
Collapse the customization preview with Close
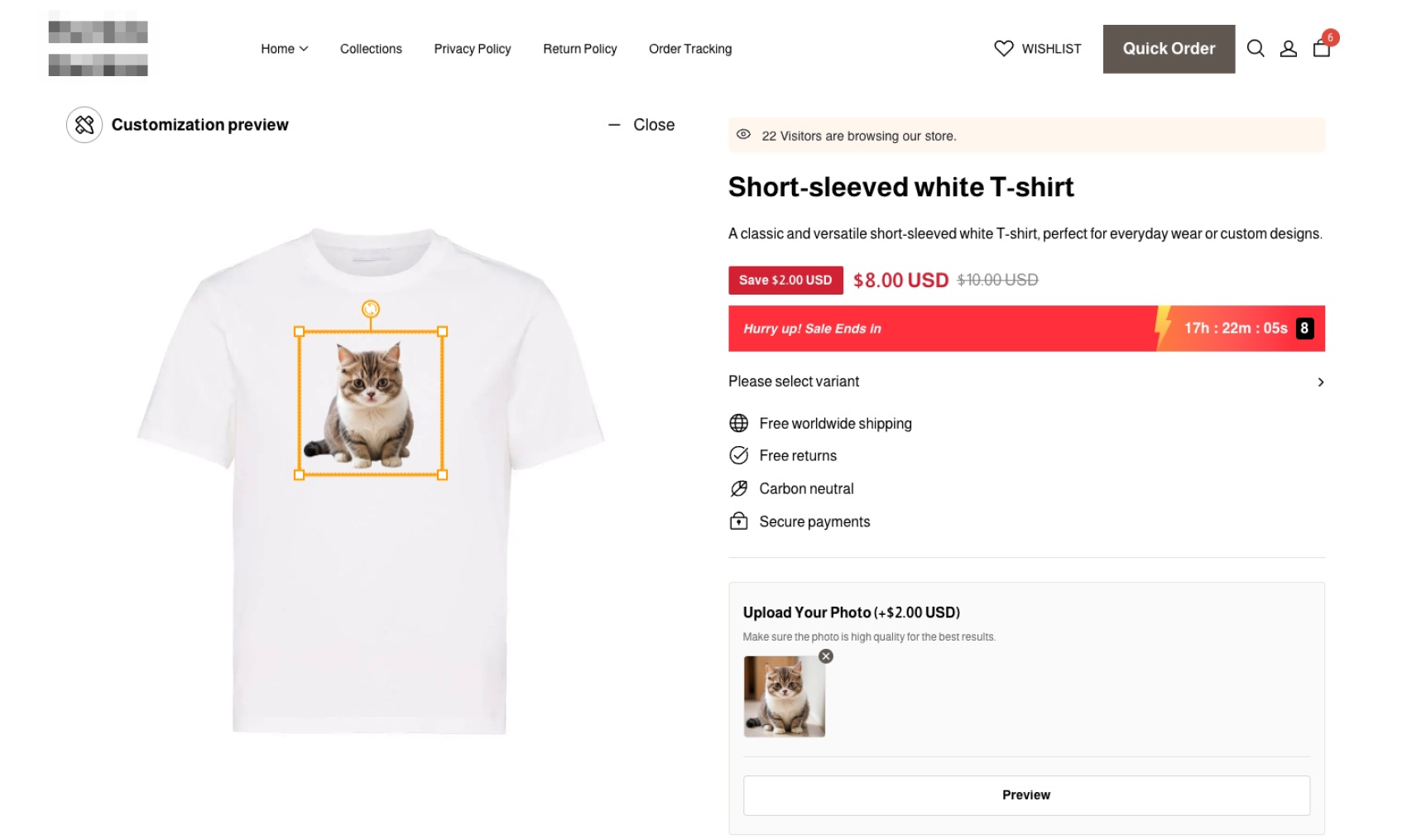(642, 125)
